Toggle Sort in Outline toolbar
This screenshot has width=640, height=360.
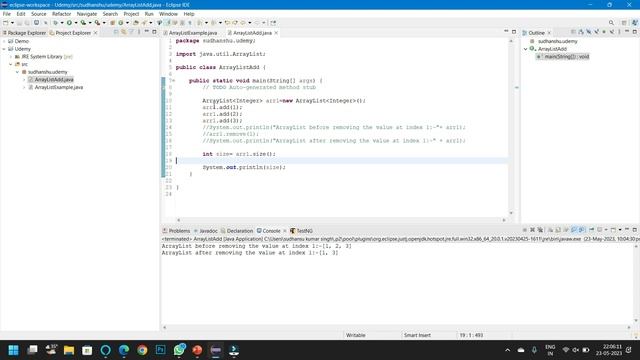click(581, 32)
